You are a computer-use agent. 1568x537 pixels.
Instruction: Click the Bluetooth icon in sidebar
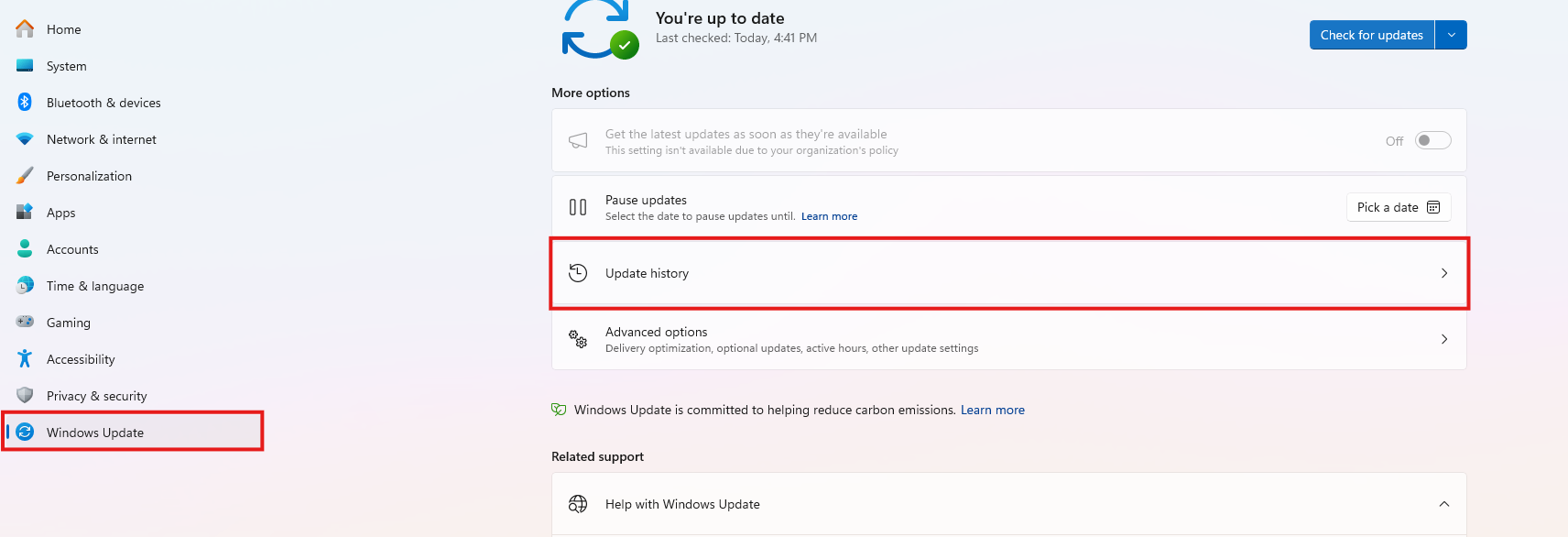[x=25, y=102]
